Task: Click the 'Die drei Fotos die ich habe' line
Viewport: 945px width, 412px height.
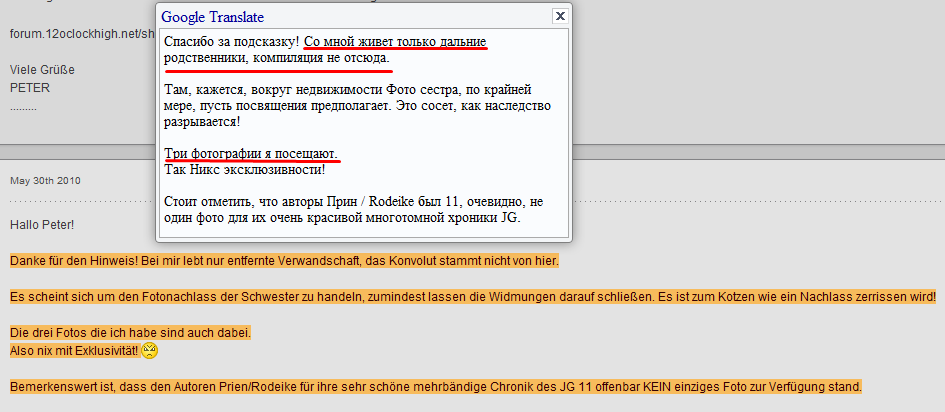Action: coord(130,332)
